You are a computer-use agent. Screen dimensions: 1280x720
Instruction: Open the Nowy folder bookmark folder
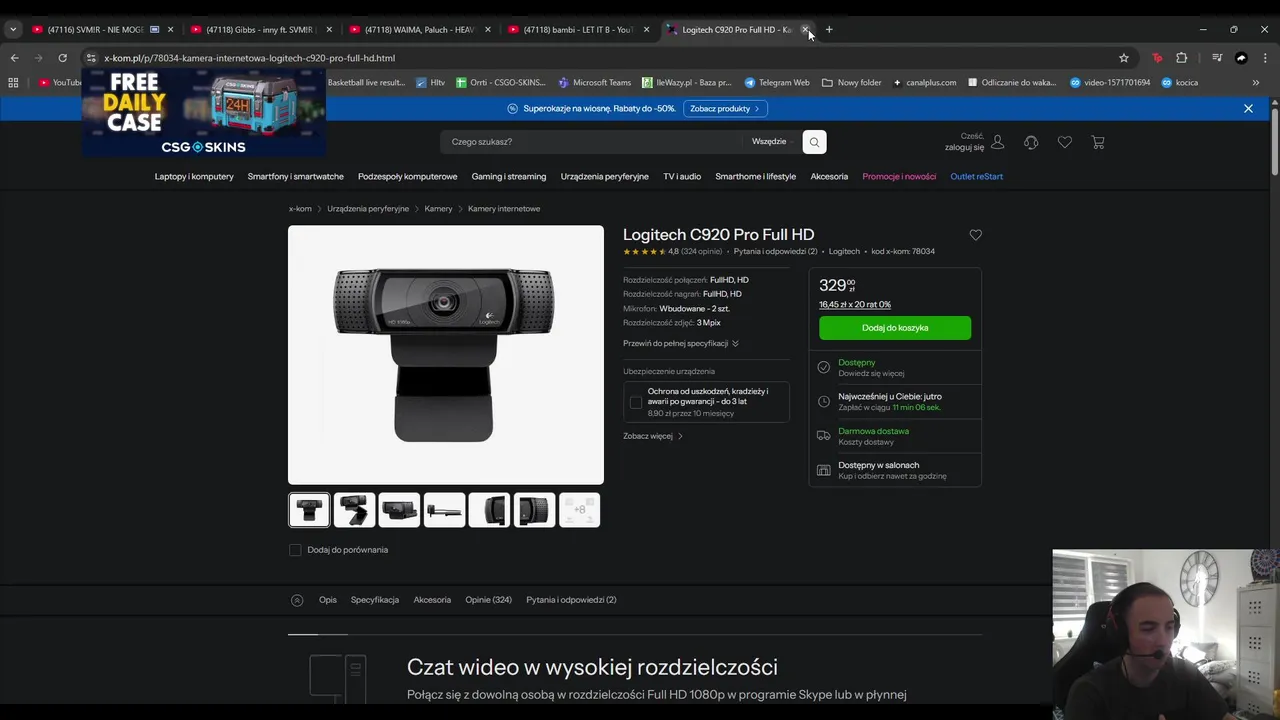click(852, 83)
